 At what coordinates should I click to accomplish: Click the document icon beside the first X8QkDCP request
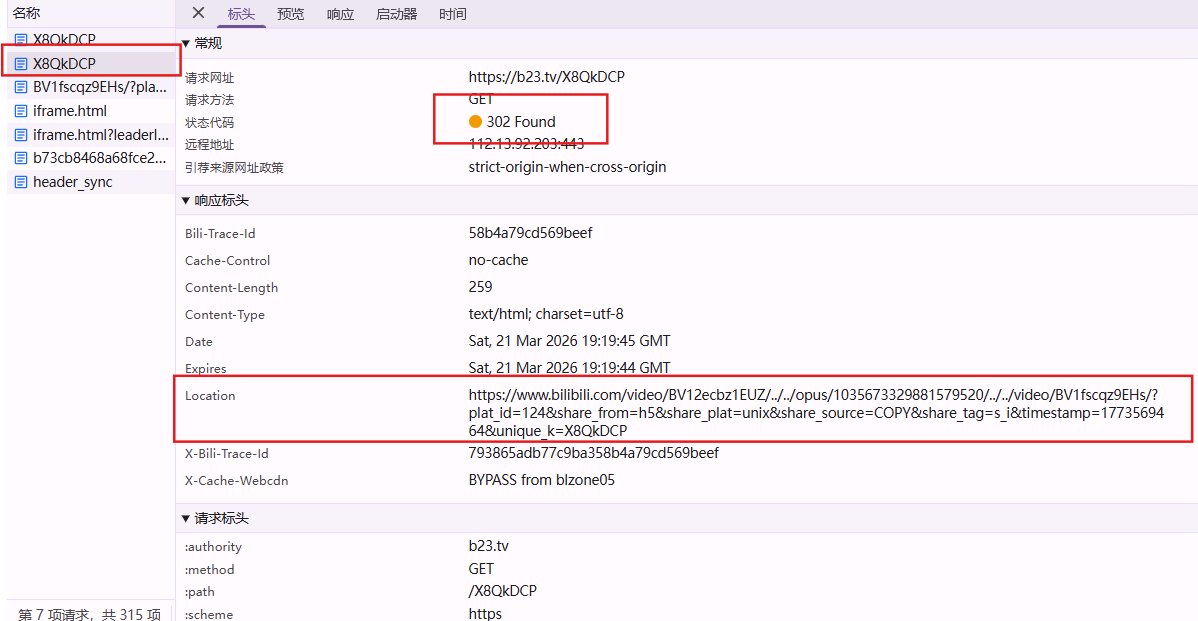point(20,39)
